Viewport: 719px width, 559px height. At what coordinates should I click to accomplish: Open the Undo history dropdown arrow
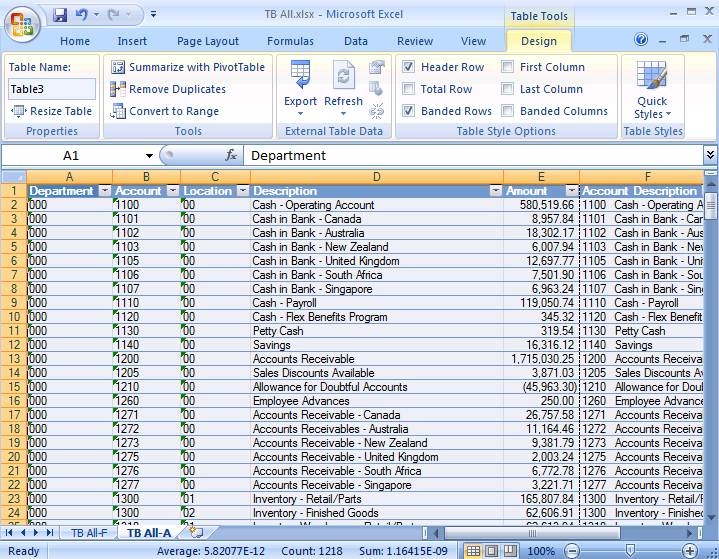pyautogui.click(x=96, y=15)
